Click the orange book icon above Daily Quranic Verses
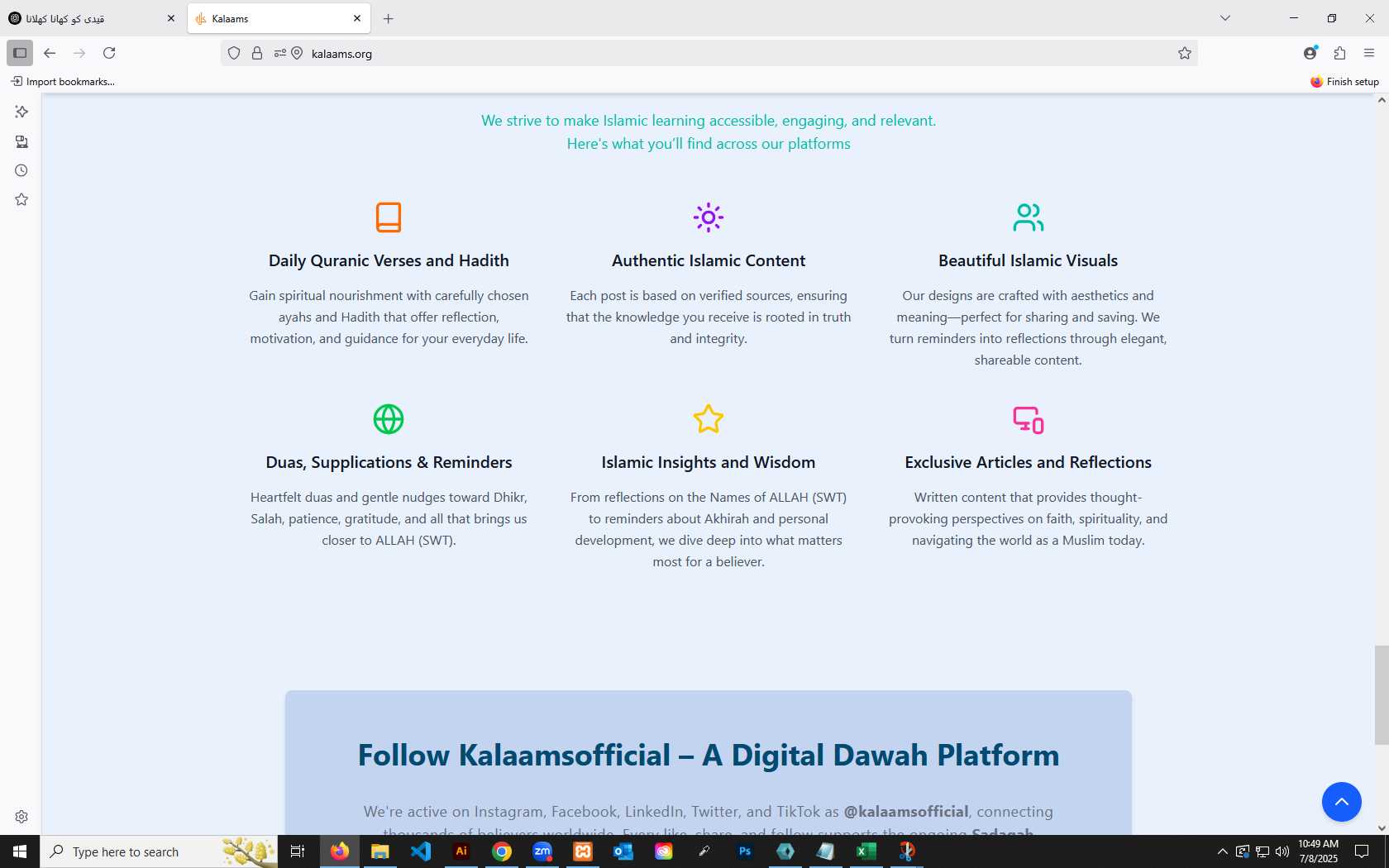The width and height of the screenshot is (1389, 868). click(x=389, y=217)
